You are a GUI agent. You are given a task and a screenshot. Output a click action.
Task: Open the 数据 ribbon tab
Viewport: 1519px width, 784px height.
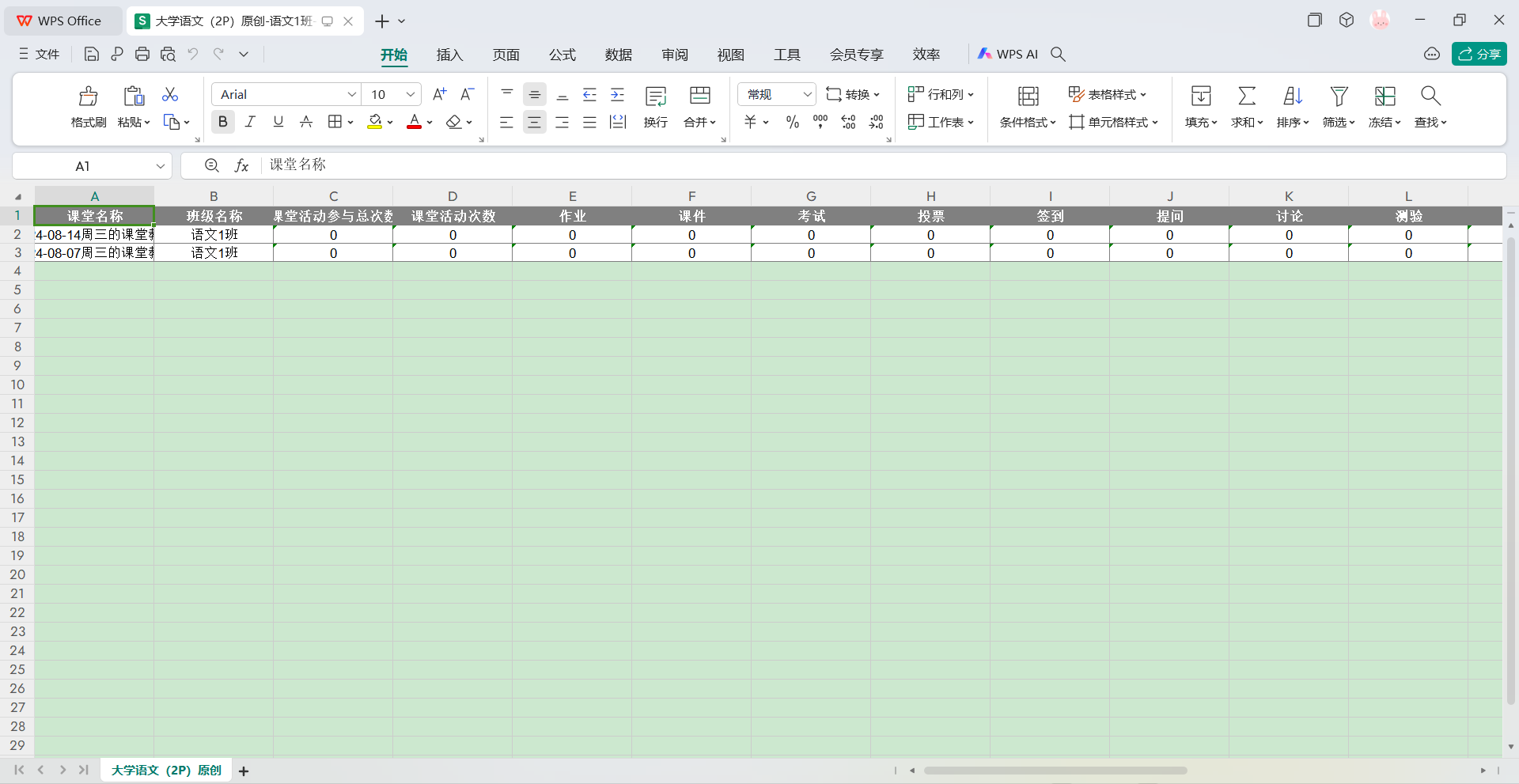point(618,55)
